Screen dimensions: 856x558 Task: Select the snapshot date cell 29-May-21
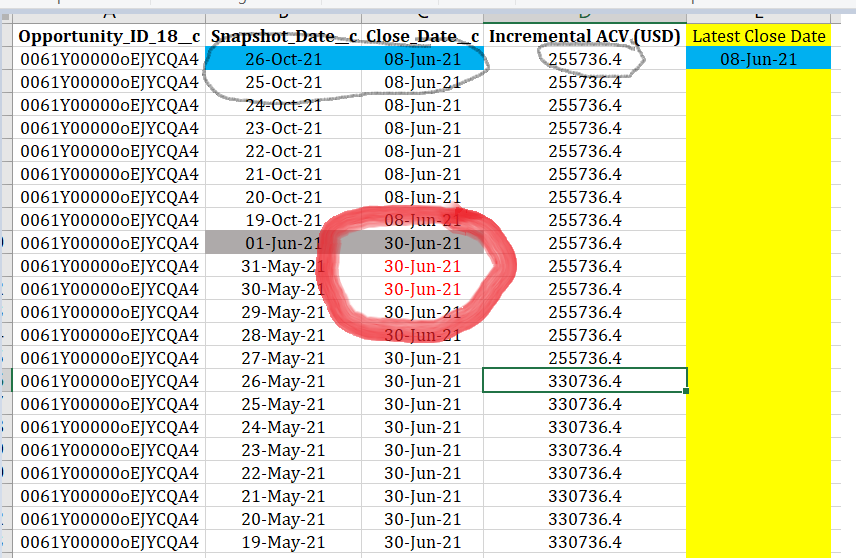[x=283, y=312]
